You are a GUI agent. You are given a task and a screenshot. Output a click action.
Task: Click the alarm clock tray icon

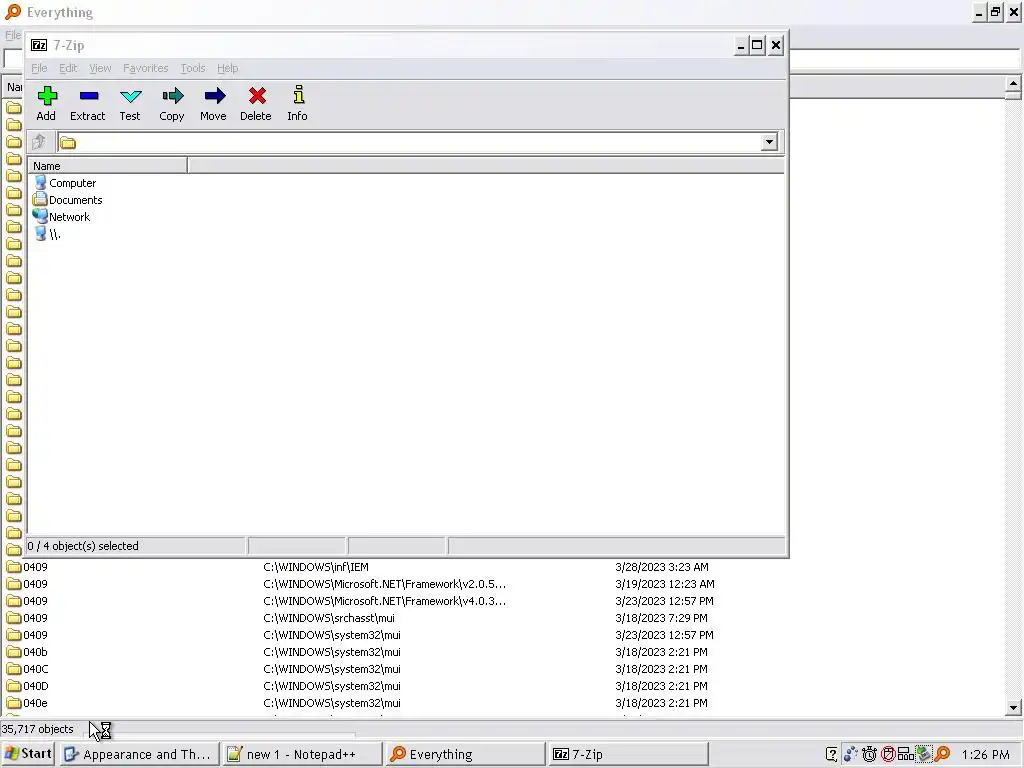(869, 754)
